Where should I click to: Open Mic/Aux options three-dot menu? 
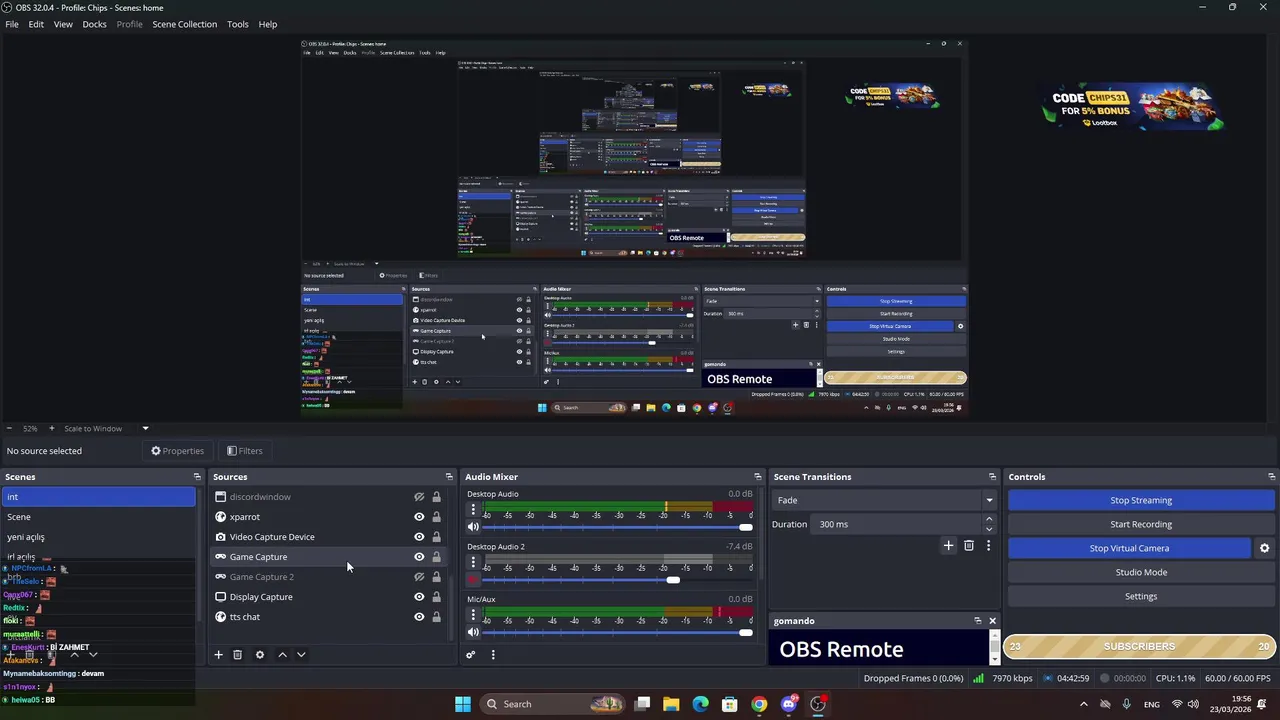point(473,615)
